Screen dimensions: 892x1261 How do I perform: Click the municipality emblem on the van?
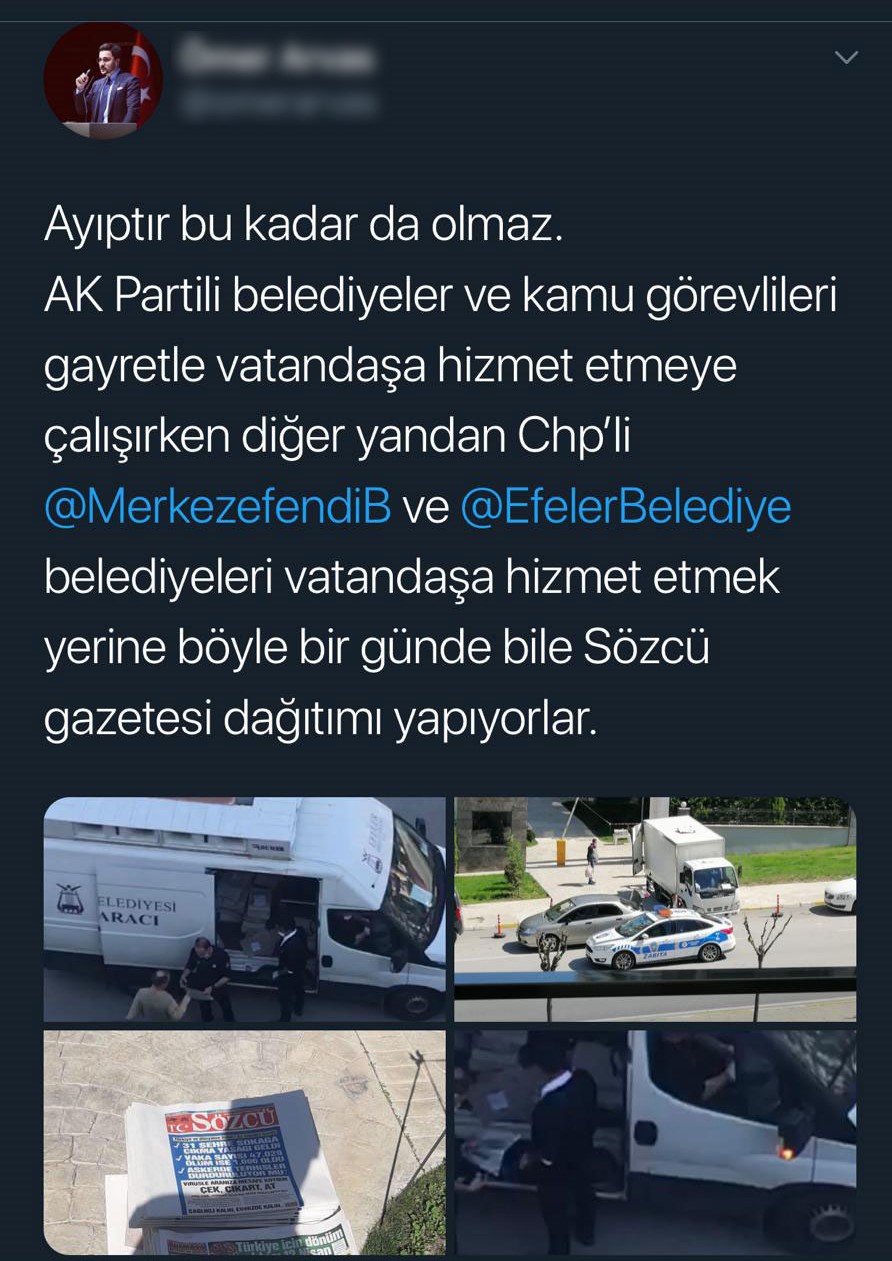pos(69,898)
